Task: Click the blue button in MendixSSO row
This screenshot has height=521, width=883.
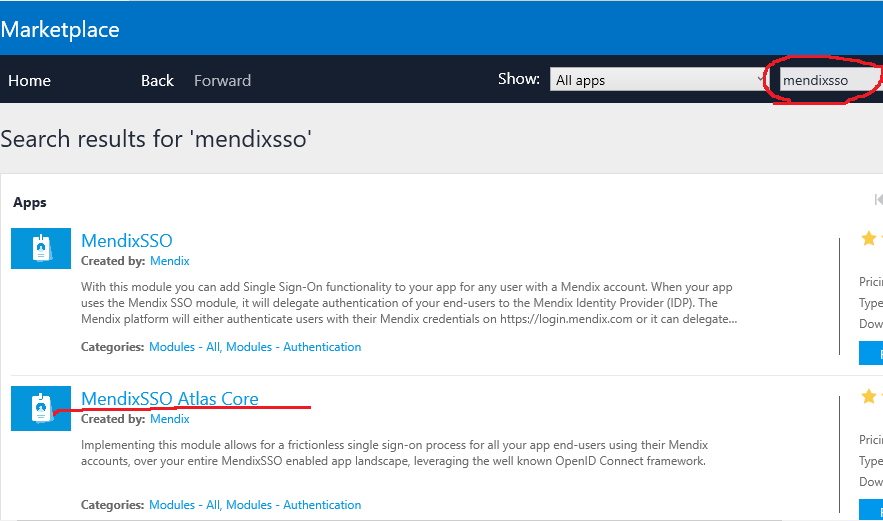Action: (871, 353)
